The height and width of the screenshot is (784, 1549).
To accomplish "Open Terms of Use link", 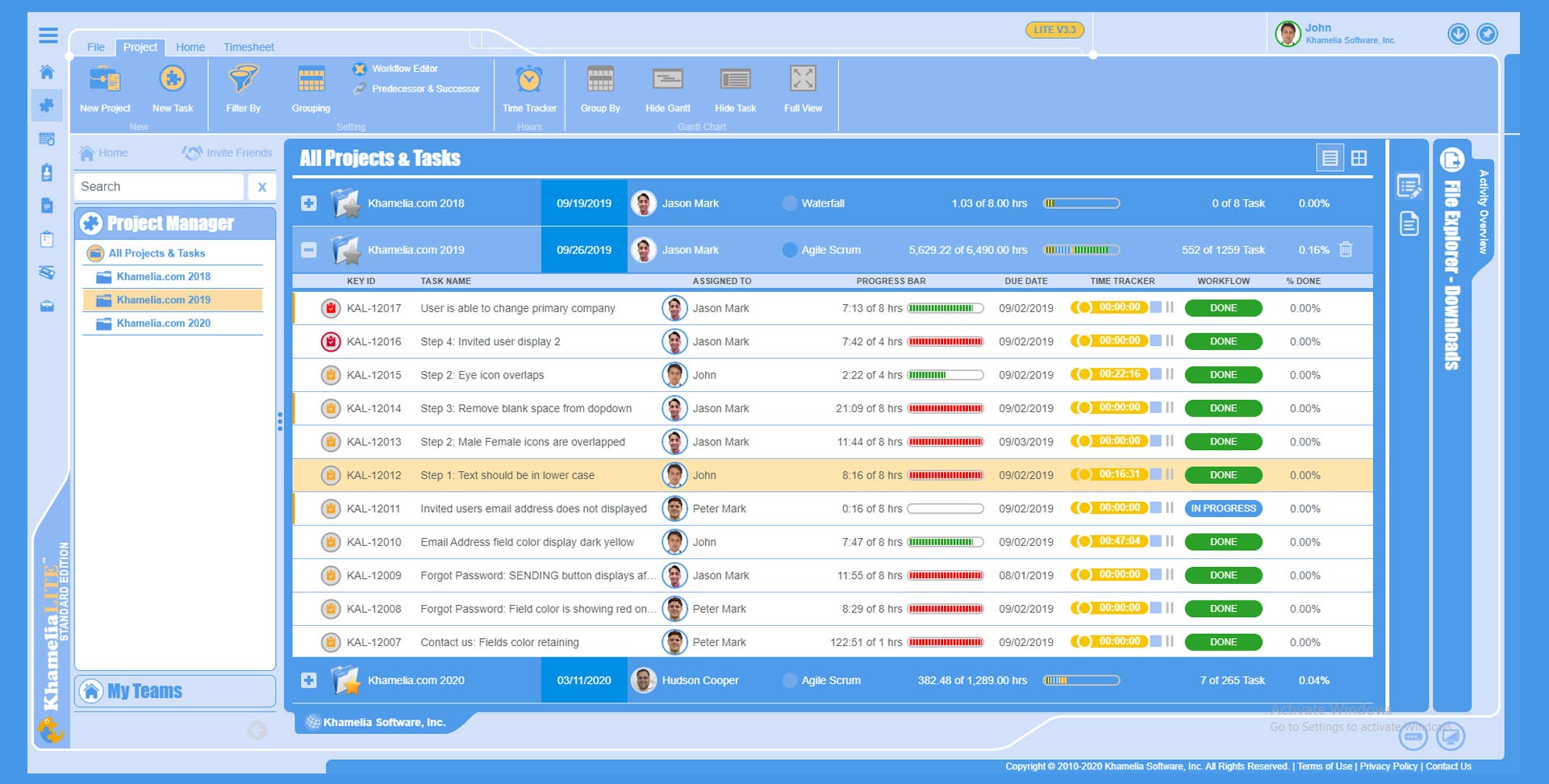I will (x=1325, y=766).
